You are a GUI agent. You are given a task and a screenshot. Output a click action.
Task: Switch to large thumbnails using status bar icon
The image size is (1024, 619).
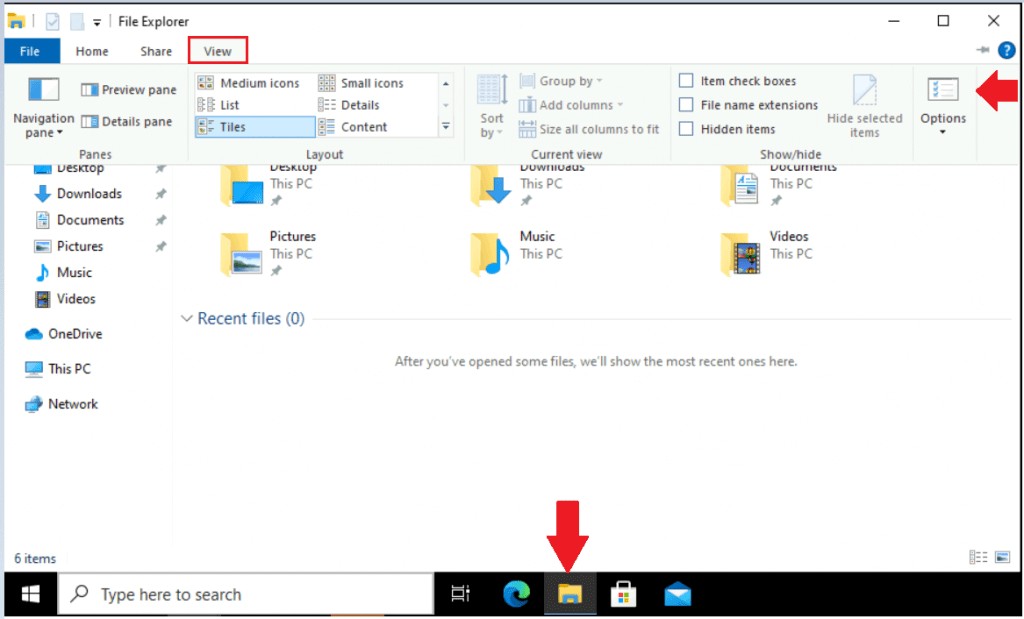(1003, 558)
